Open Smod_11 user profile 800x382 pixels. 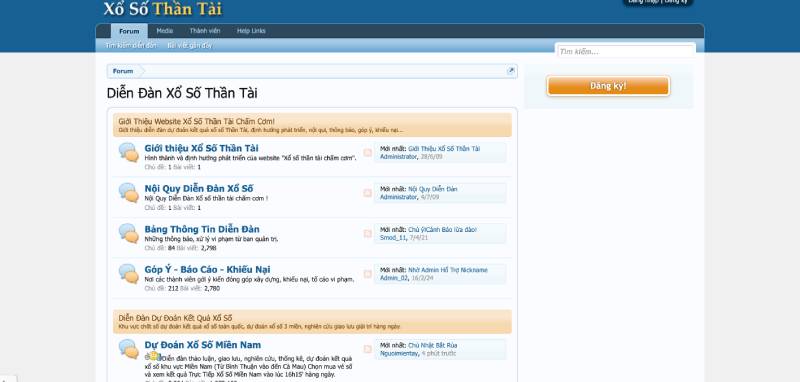(393, 238)
